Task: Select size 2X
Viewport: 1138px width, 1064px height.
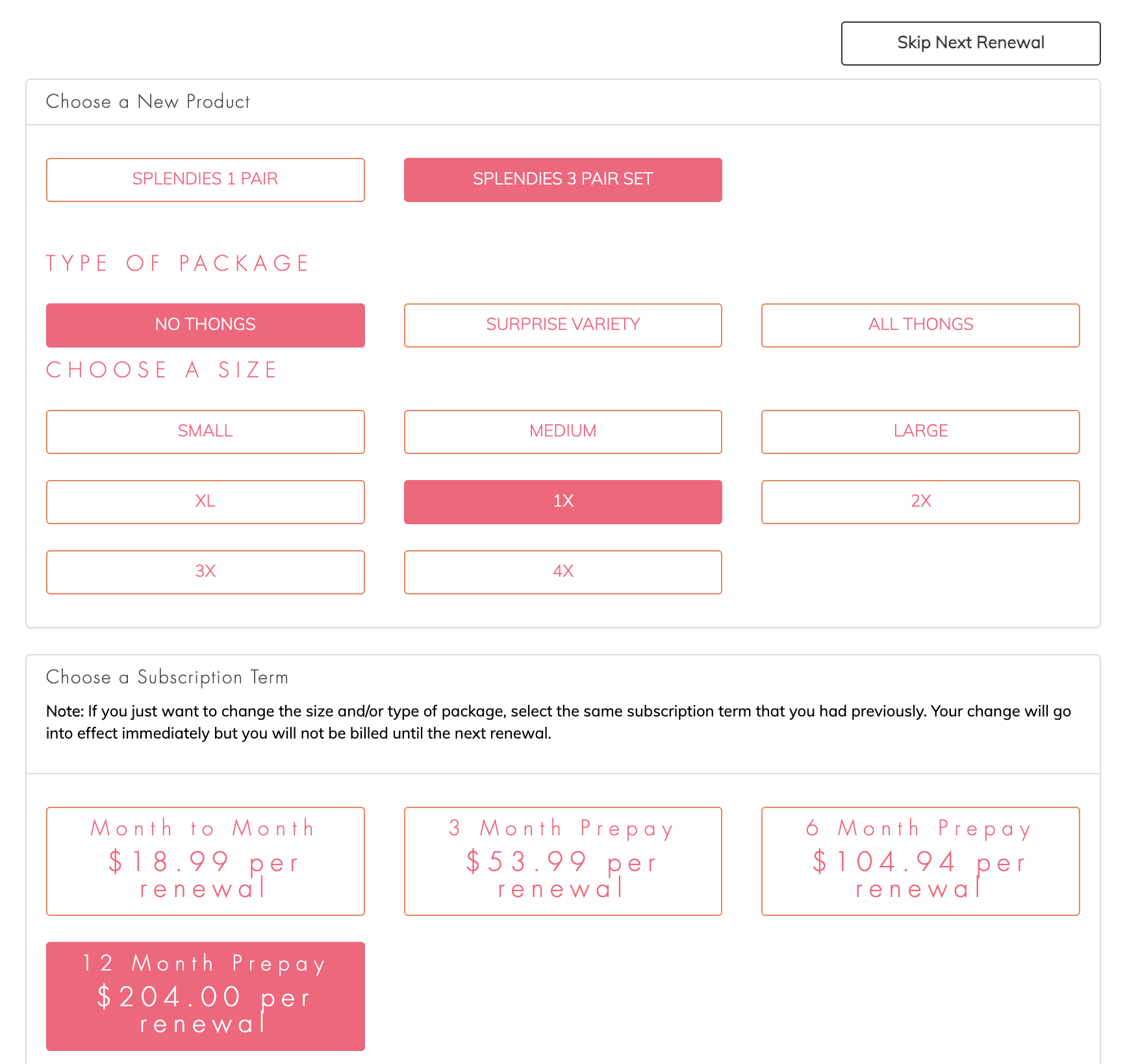Action: point(920,502)
